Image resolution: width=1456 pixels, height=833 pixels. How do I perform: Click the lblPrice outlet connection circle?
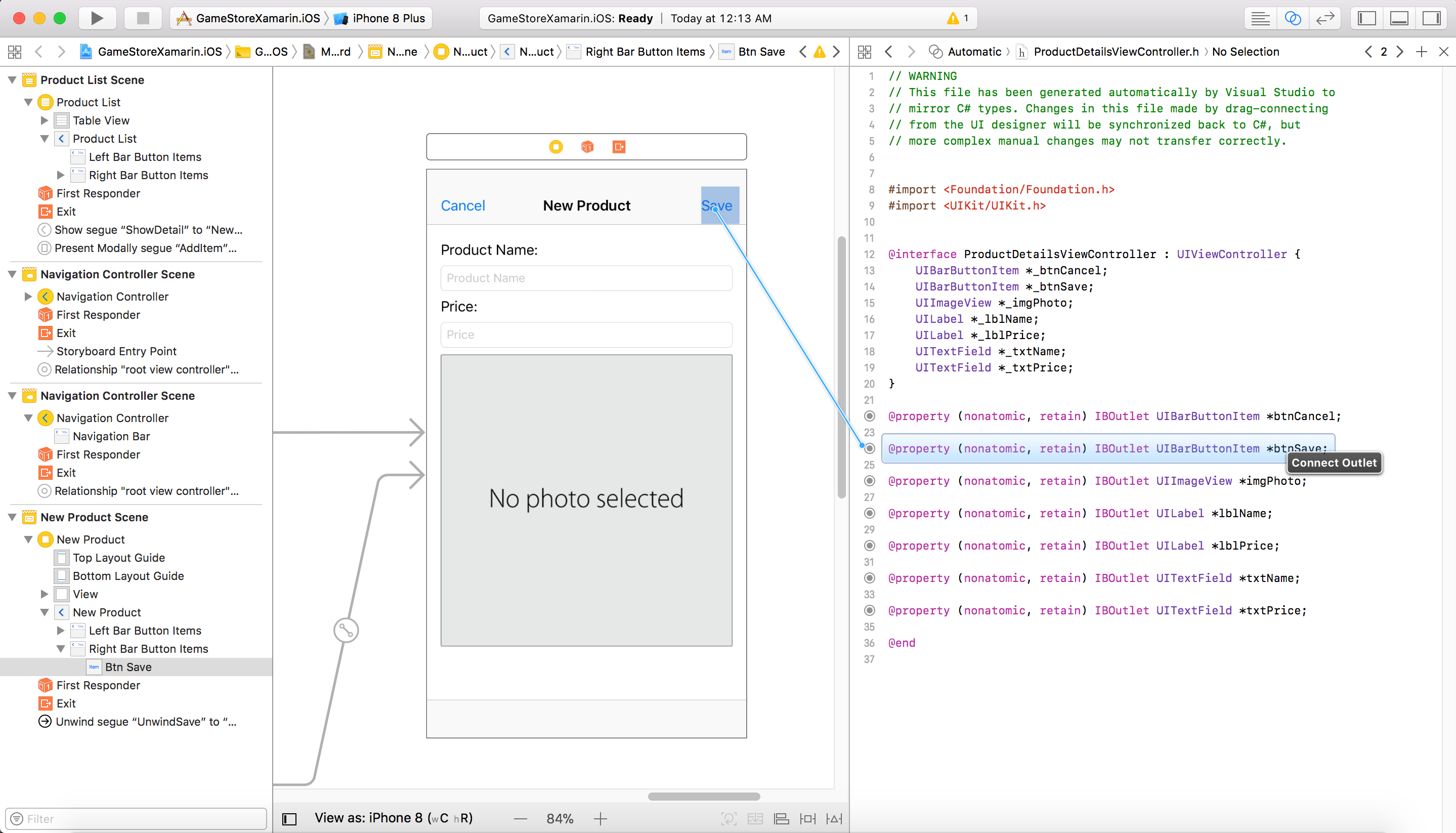(869, 546)
